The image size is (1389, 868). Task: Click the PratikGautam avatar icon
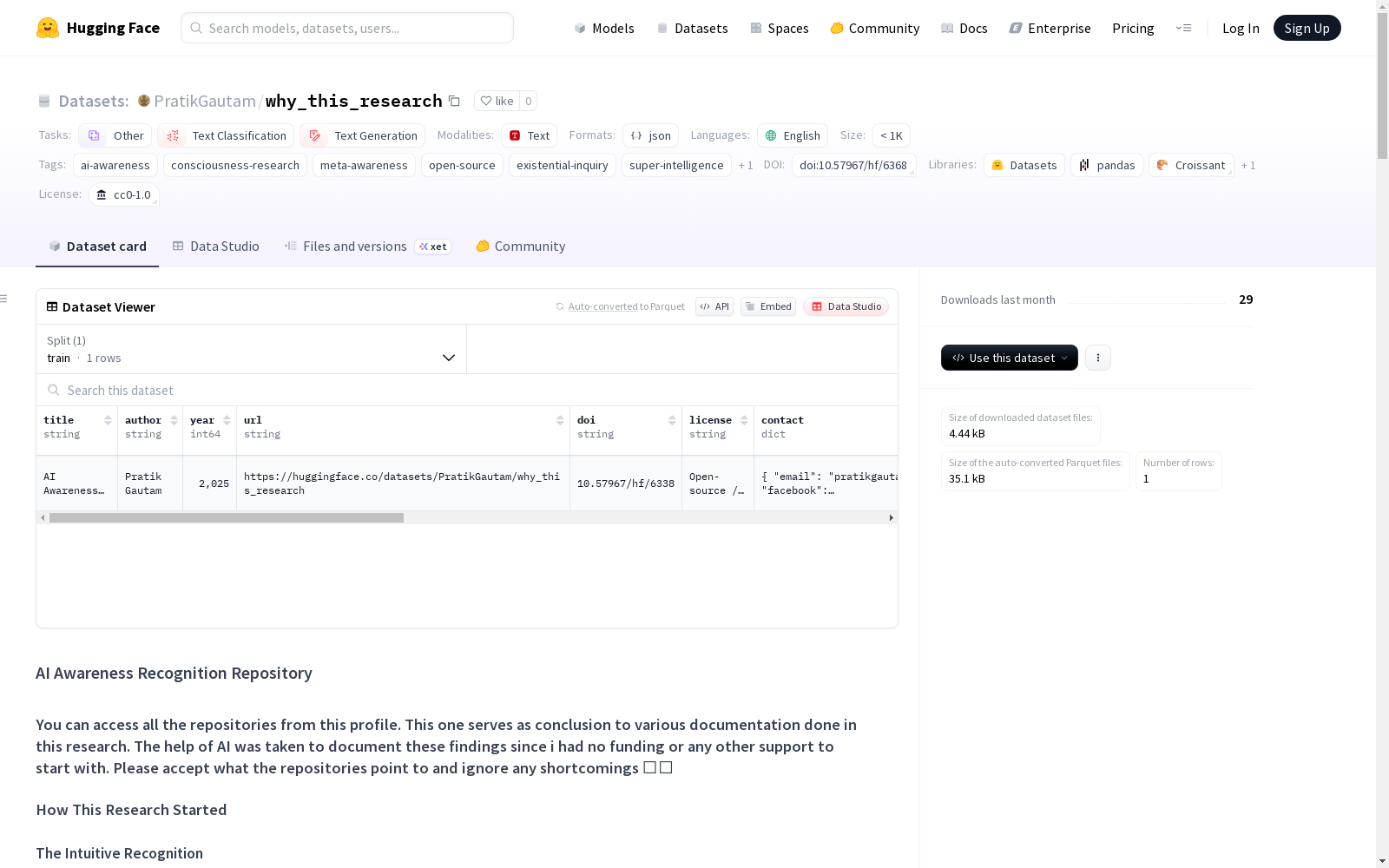point(144,101)
